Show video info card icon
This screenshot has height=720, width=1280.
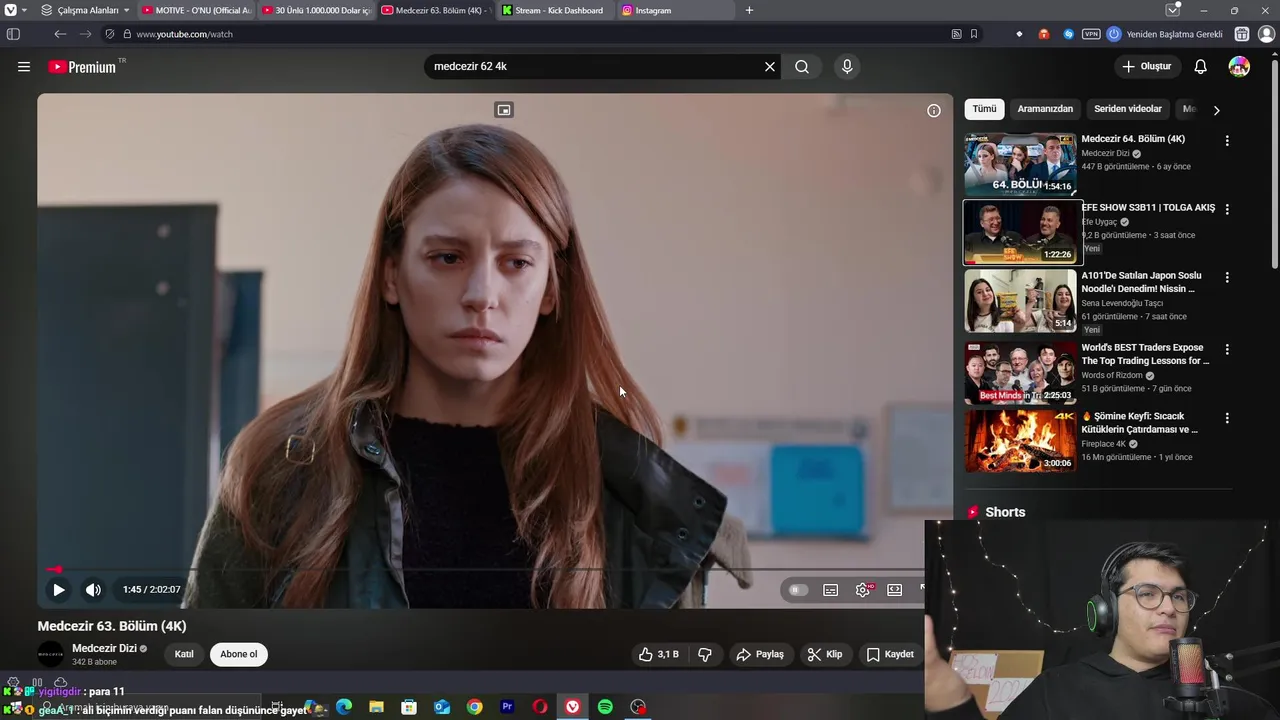pyautogui.click(x=934, y=111)
